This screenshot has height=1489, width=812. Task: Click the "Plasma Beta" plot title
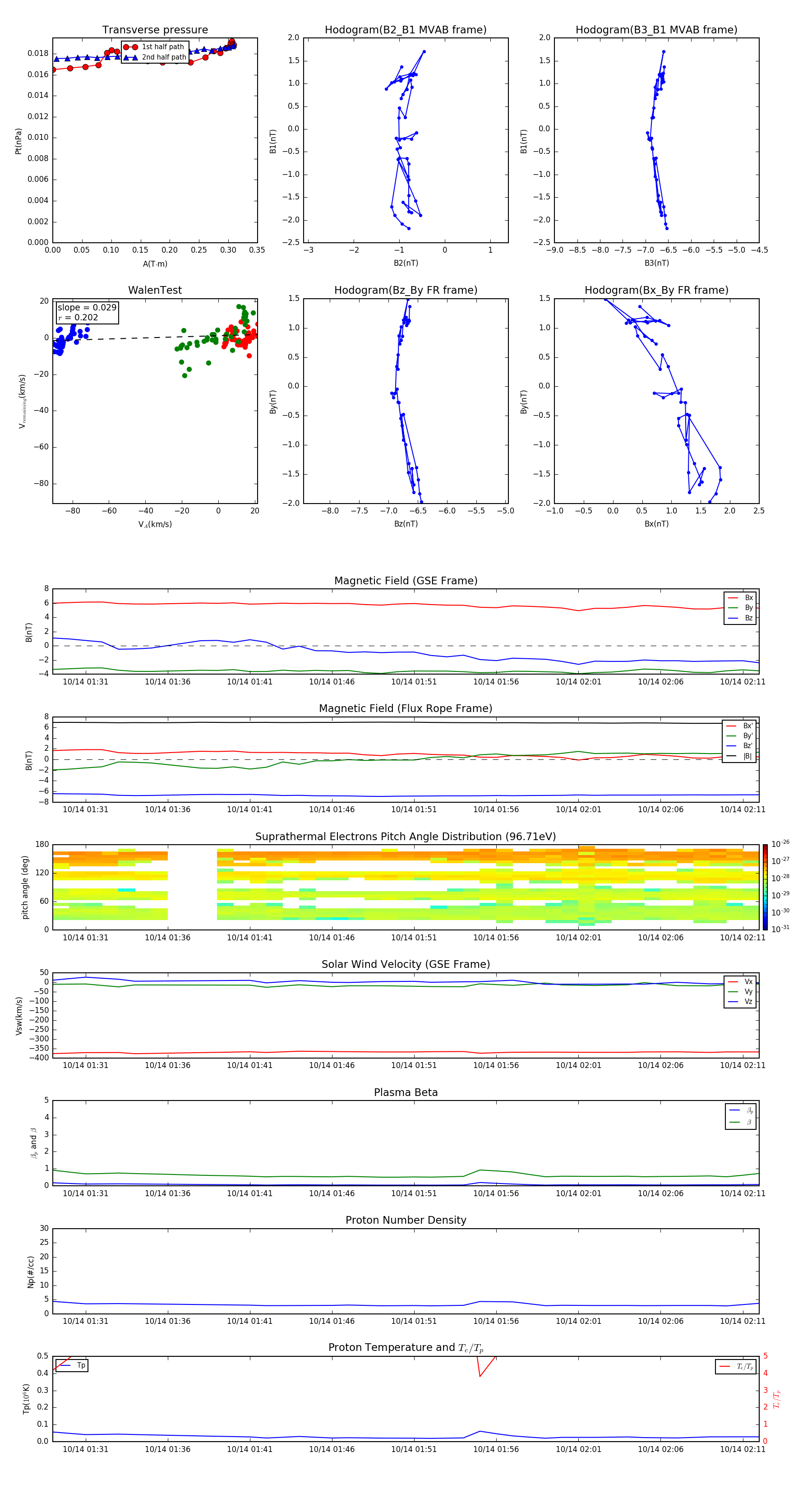(406, 1093)
